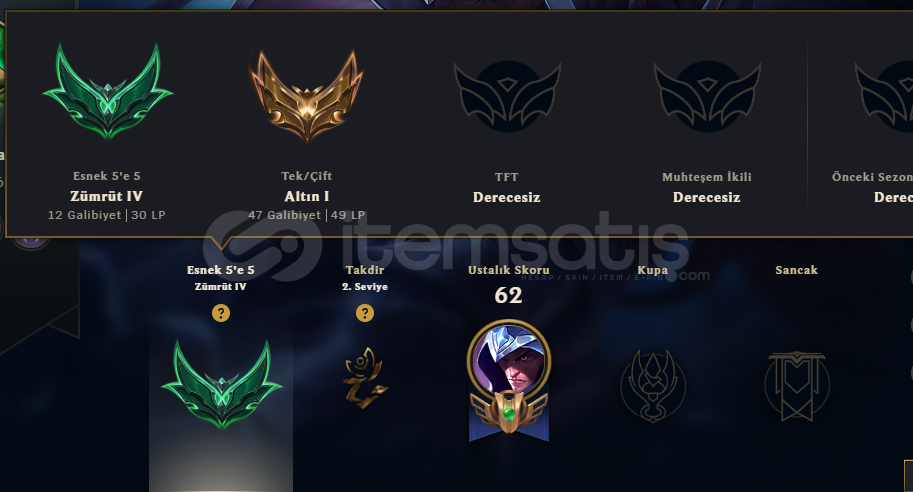Image resolution: width=913 pixels, height=492 pixels.
Task: Click the Zümrüt IV rank title in tooltip
Action: click(x=107, y=196)
